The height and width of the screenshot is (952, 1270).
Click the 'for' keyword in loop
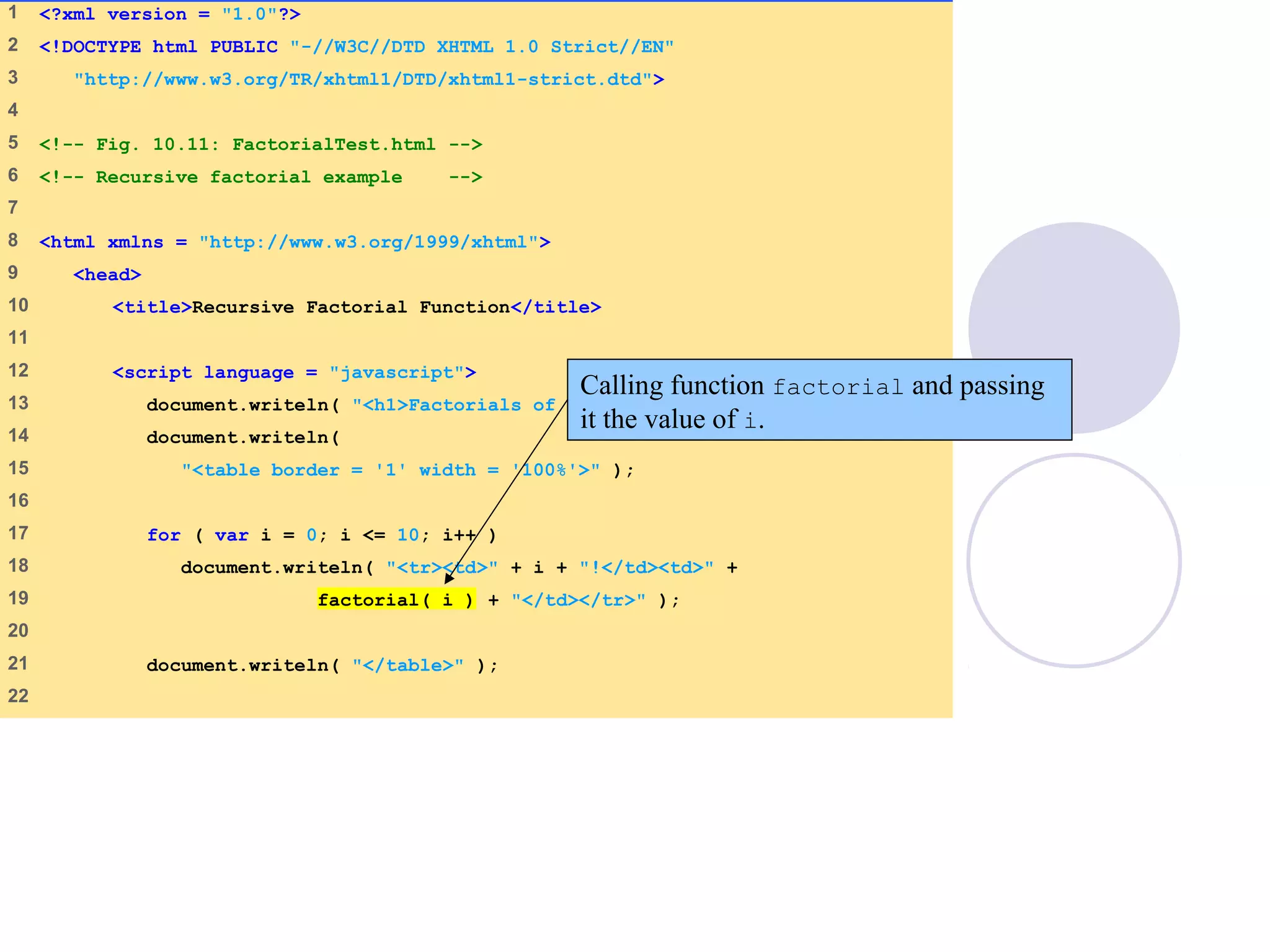164,535
